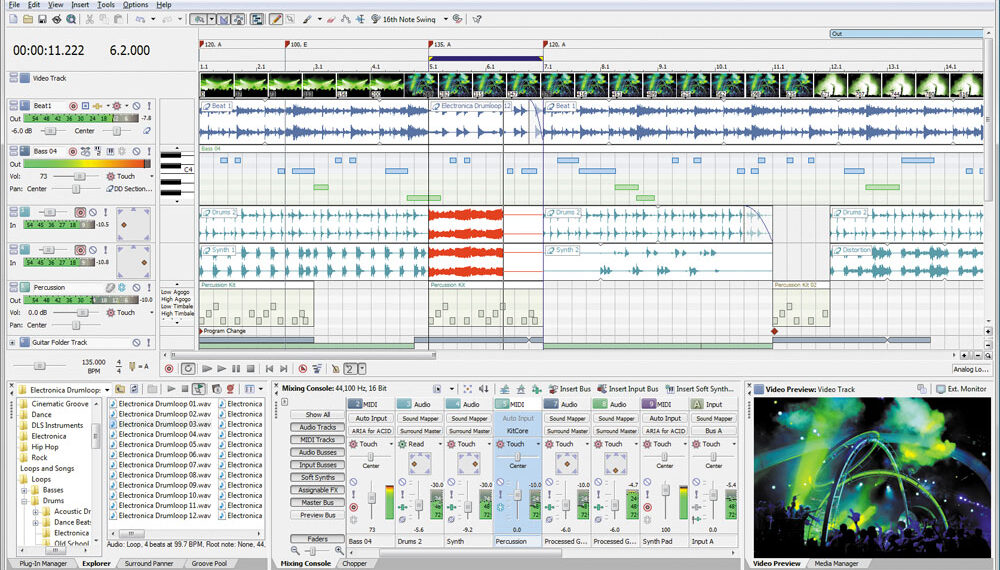This screenshot has width=1000, height=570.
Task: Open the Insert menu
Action: coord(80,5)
